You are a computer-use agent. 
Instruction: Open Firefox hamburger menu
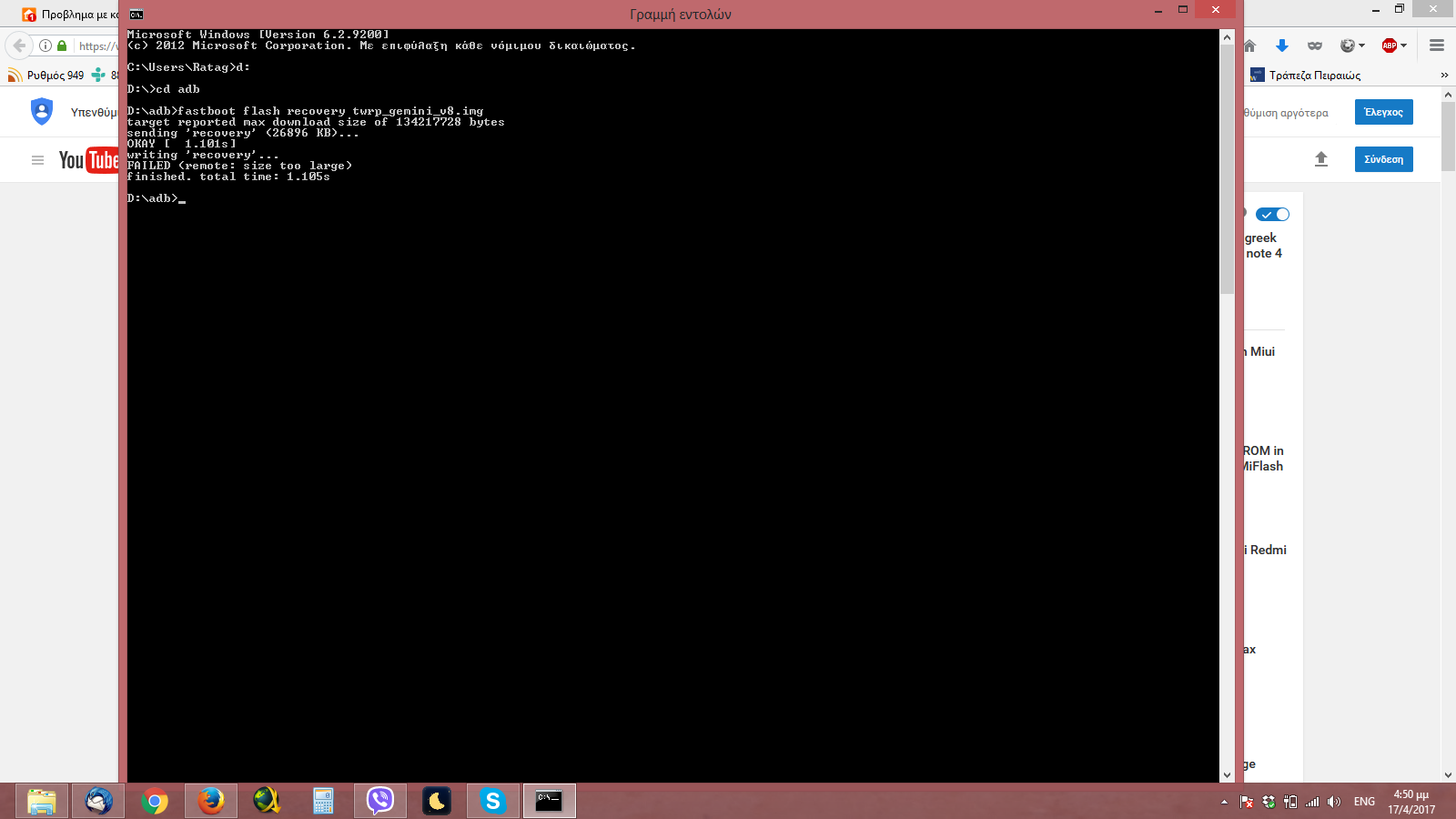(x=1437, y=45)
